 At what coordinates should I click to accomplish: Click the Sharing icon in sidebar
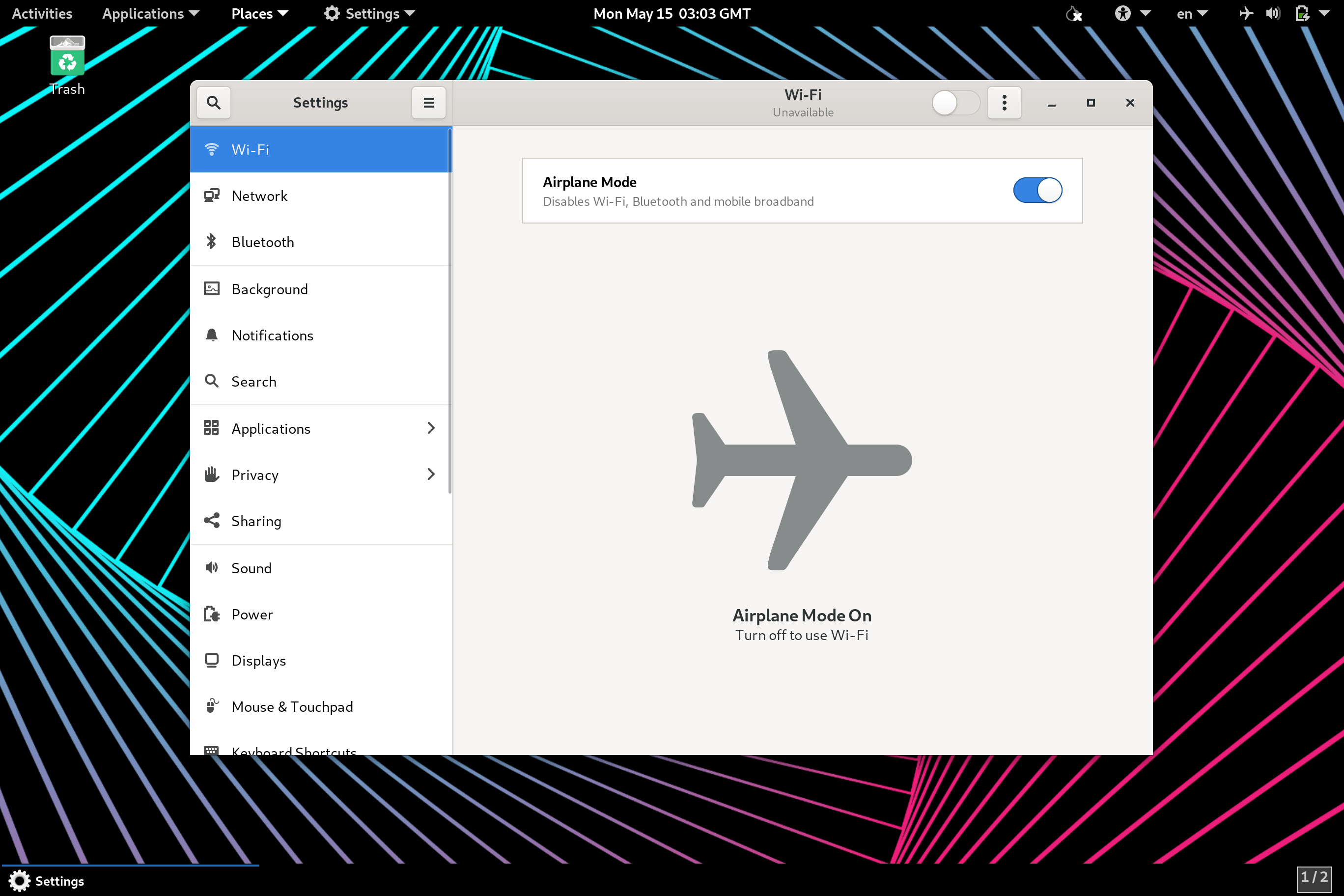click(x=211, y=521)
